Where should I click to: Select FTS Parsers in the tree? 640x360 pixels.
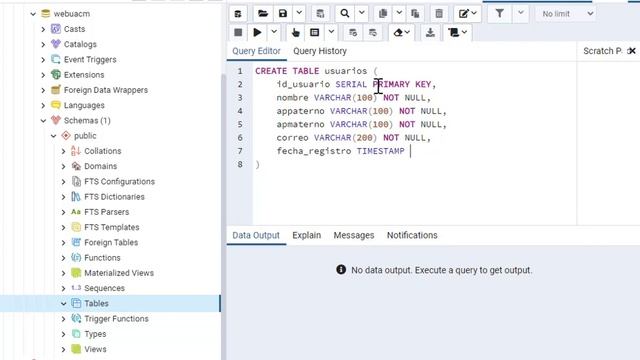(x=107, y=212)
